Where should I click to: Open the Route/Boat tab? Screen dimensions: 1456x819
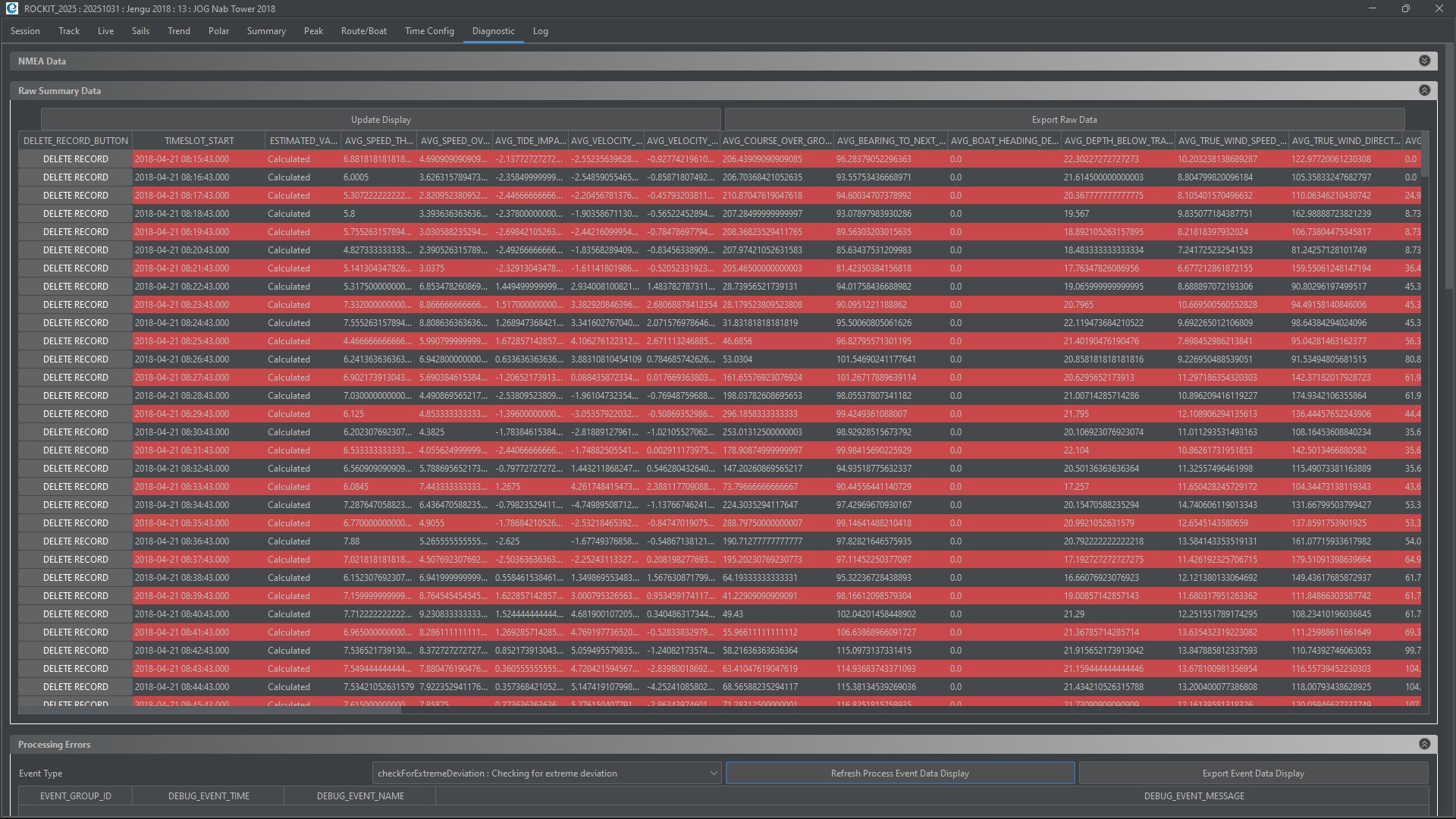363,31
